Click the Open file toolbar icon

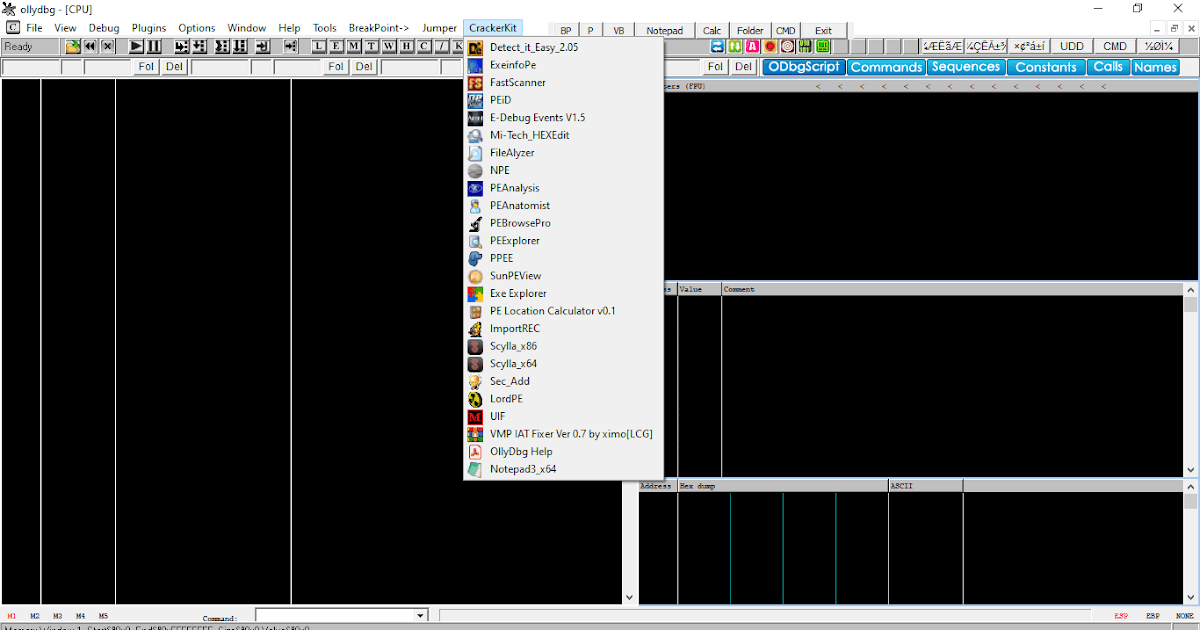tap(73, 46)
